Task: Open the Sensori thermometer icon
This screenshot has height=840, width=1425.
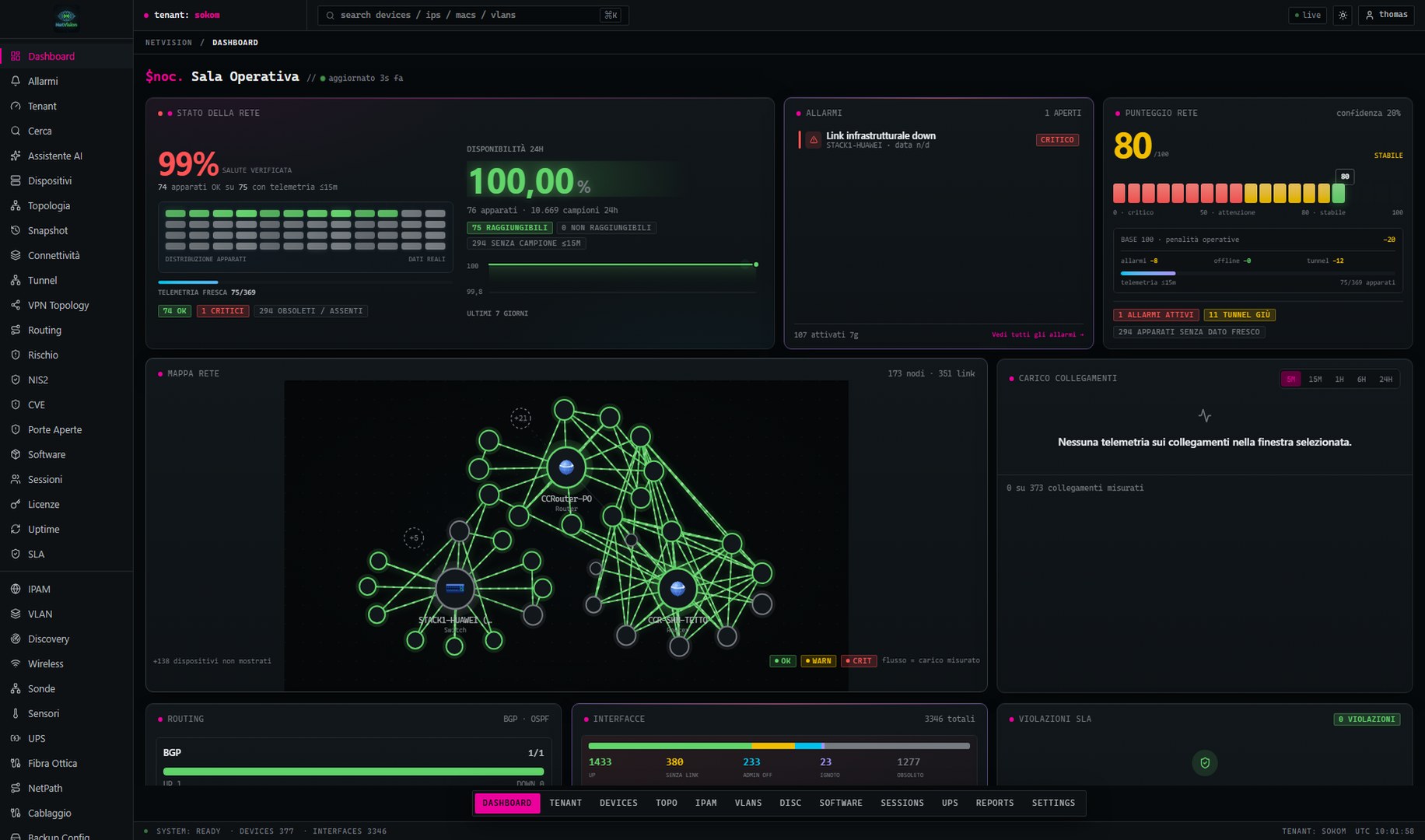Action: pyautogui.click(x=16, y=713)
